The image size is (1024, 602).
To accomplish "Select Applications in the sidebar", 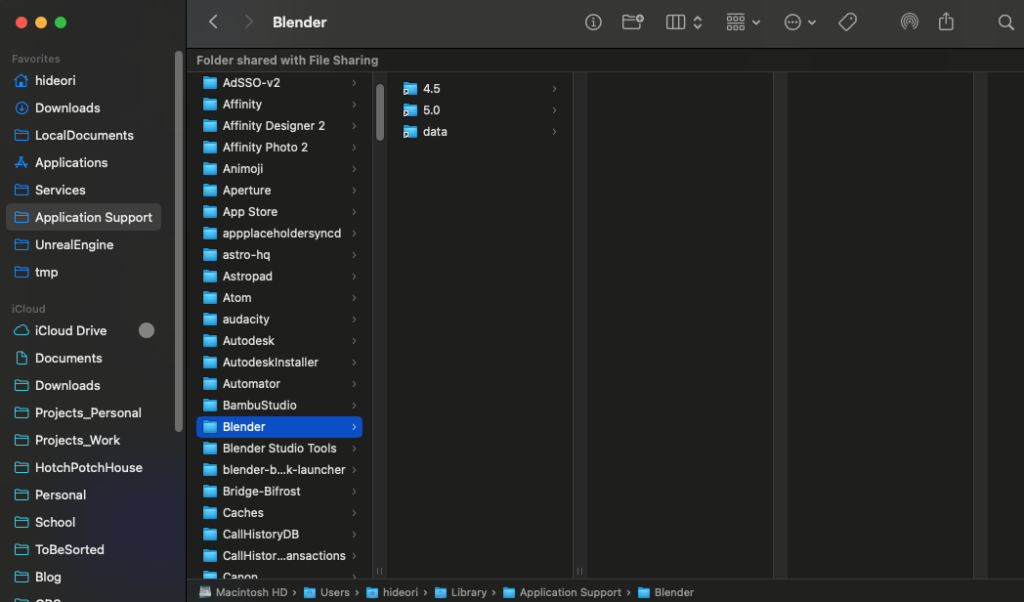I will click(x=71, y=163).
